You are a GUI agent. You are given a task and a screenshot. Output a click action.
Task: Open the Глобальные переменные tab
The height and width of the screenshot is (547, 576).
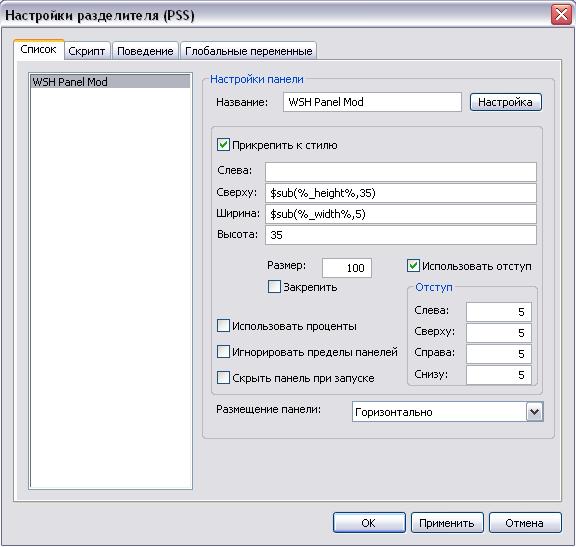coord(248,51)
